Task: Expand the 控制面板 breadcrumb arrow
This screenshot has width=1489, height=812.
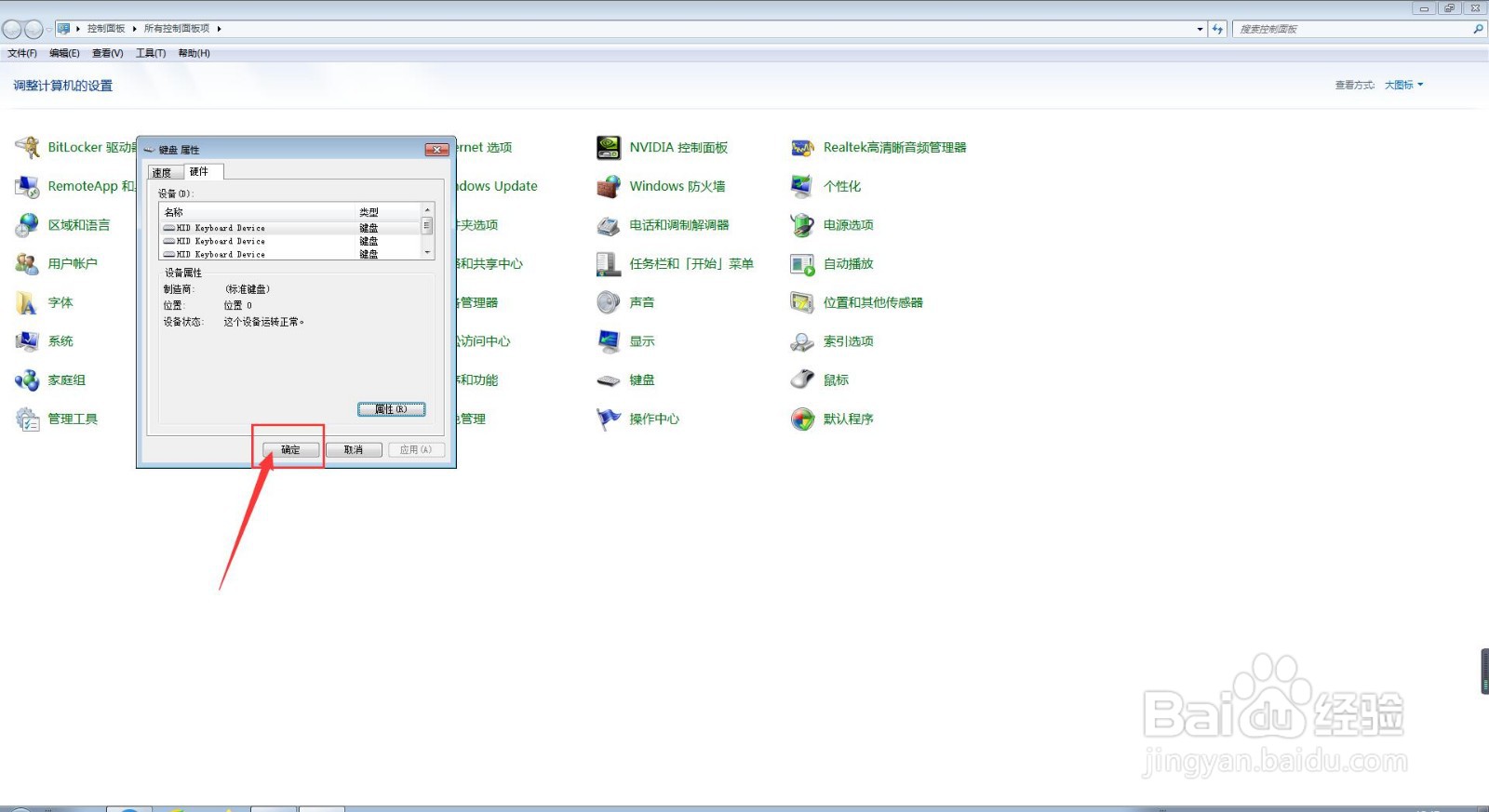Action: pos(135,29)
